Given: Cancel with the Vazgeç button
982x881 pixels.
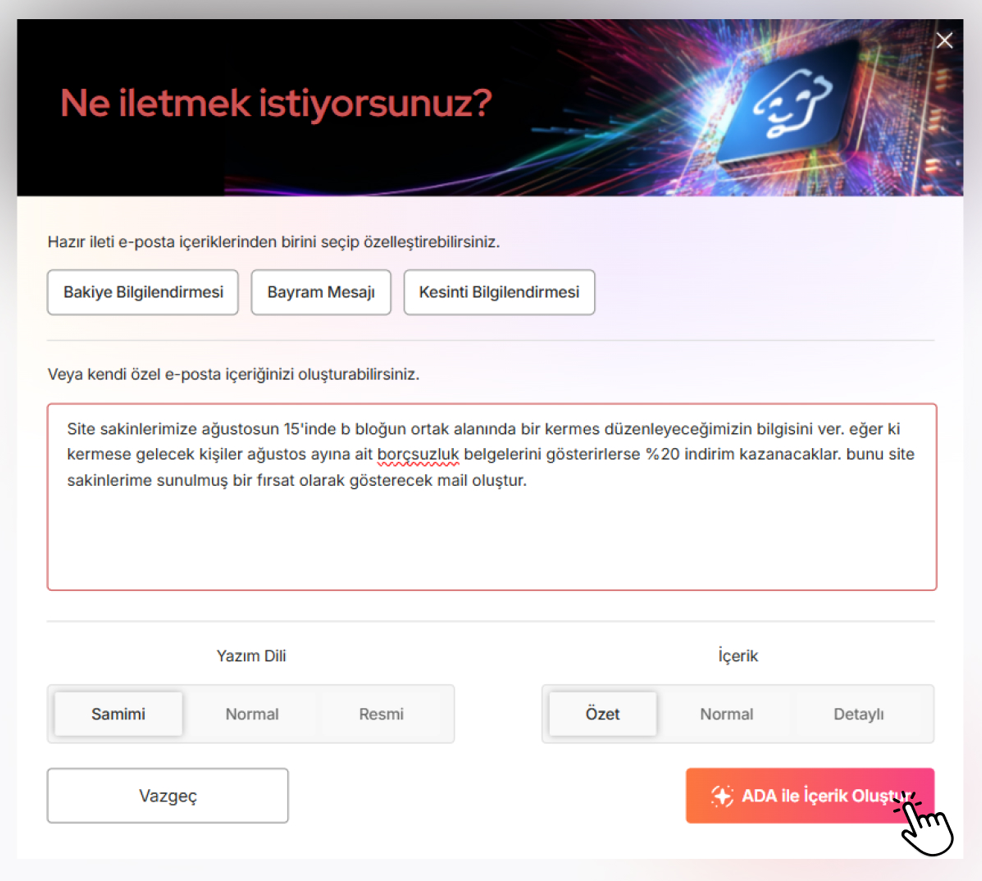Looking at the screenshot, I should (x=168, y=796).
